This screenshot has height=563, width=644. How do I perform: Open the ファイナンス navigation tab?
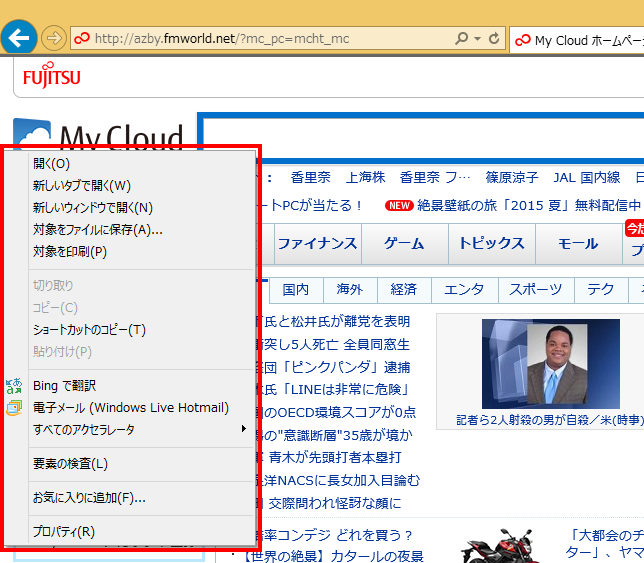(x=317, y=243)
